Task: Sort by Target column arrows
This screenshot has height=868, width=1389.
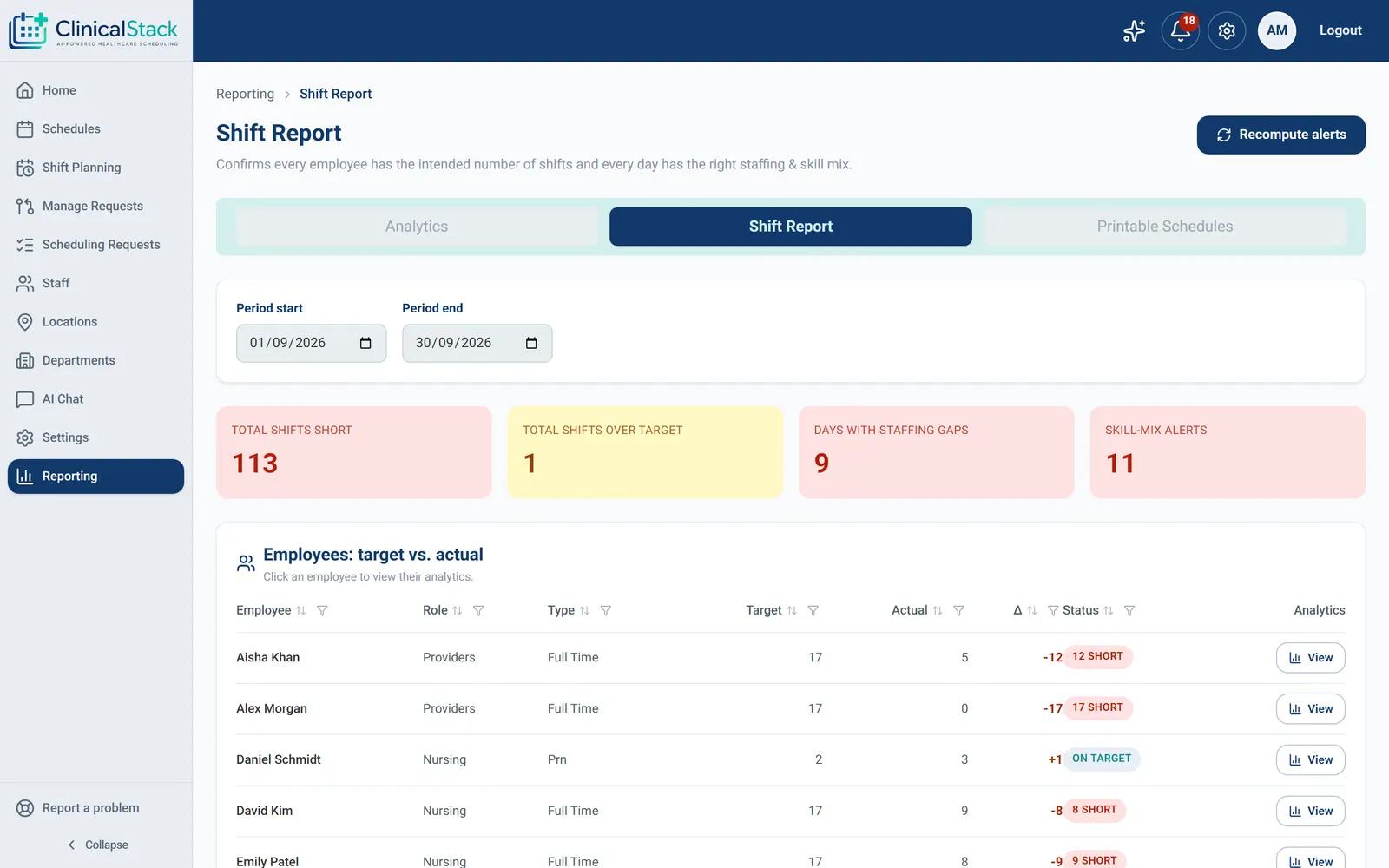Action: coord(792,611)
